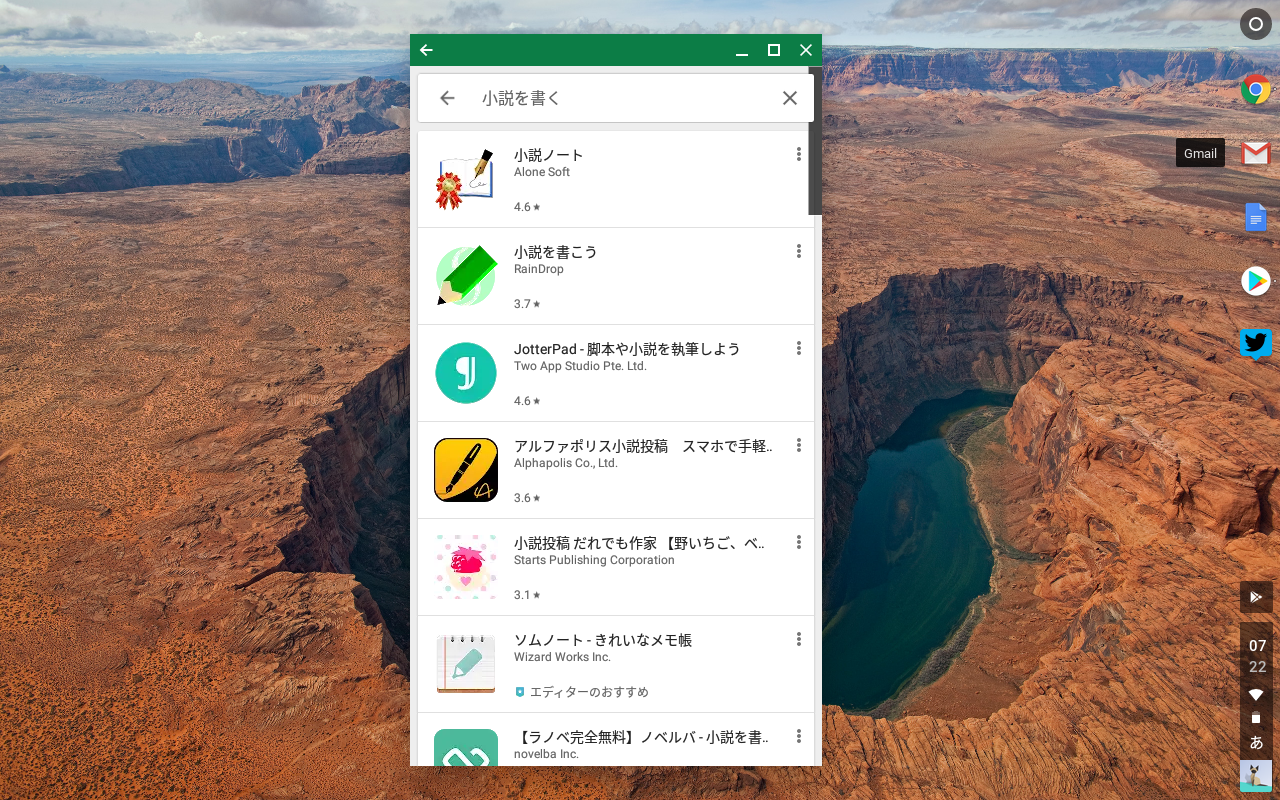This screenshot has width=1280, height=800.
Task: Click the 3.1 star rating
Action: pos(527,595)
